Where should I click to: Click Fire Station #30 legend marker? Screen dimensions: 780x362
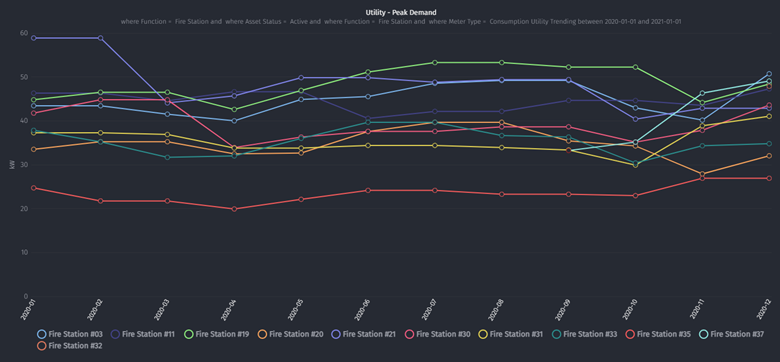point(410,334)
